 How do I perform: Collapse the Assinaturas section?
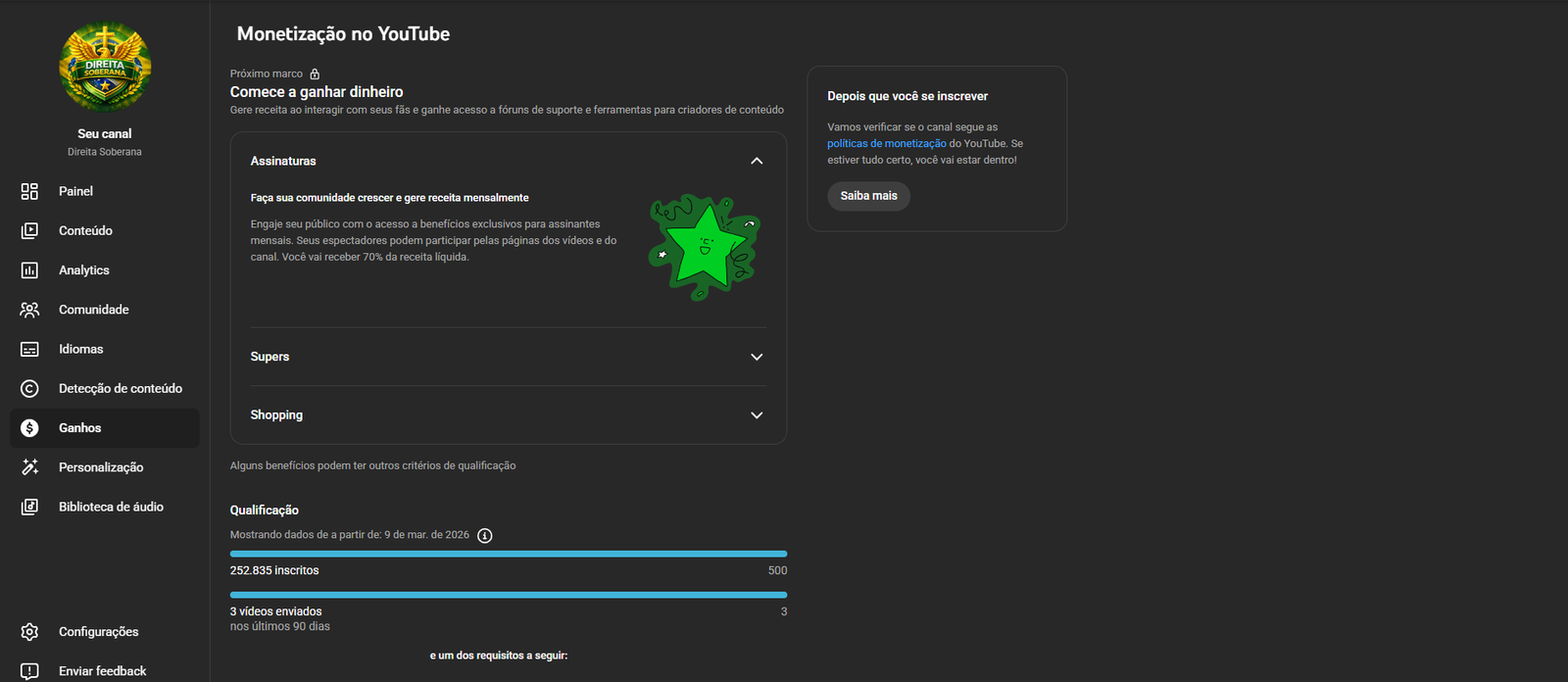(757, 161)
